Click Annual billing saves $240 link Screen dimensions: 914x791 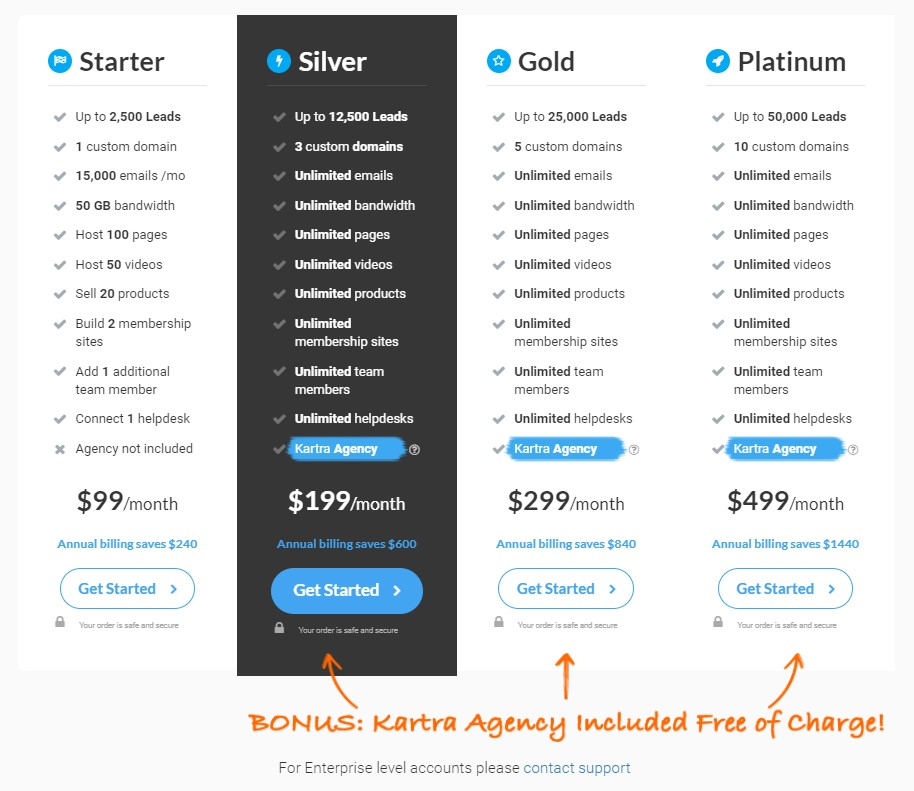coord(127,544)
